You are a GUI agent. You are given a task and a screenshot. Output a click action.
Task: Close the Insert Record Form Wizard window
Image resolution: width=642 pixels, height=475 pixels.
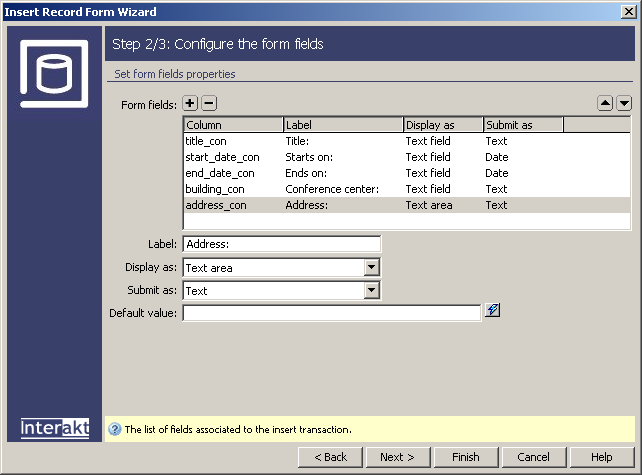tap(628, 11)
